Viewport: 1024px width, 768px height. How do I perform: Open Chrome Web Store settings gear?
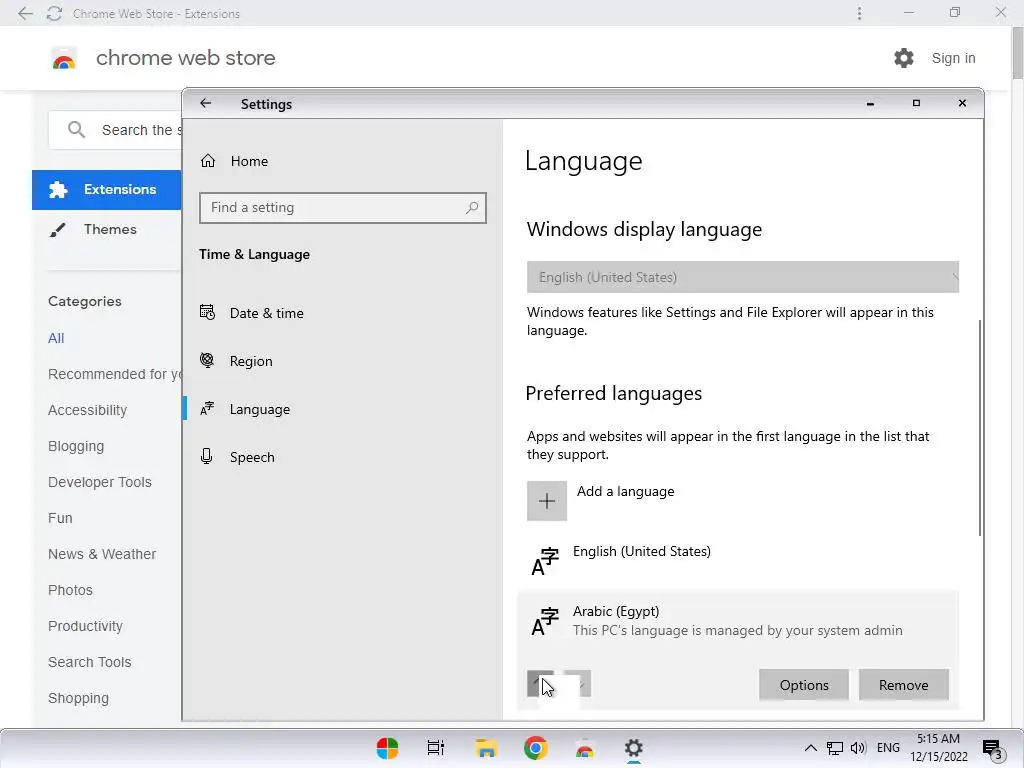(904, 58)
